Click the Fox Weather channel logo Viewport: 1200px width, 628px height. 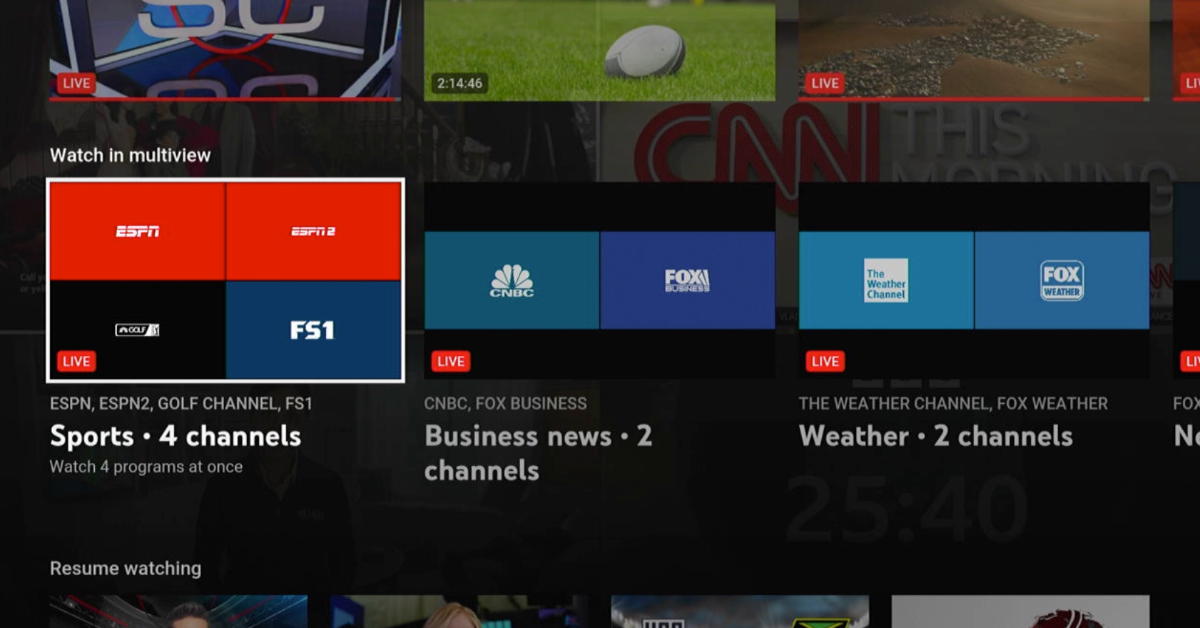coord(1062,281)
